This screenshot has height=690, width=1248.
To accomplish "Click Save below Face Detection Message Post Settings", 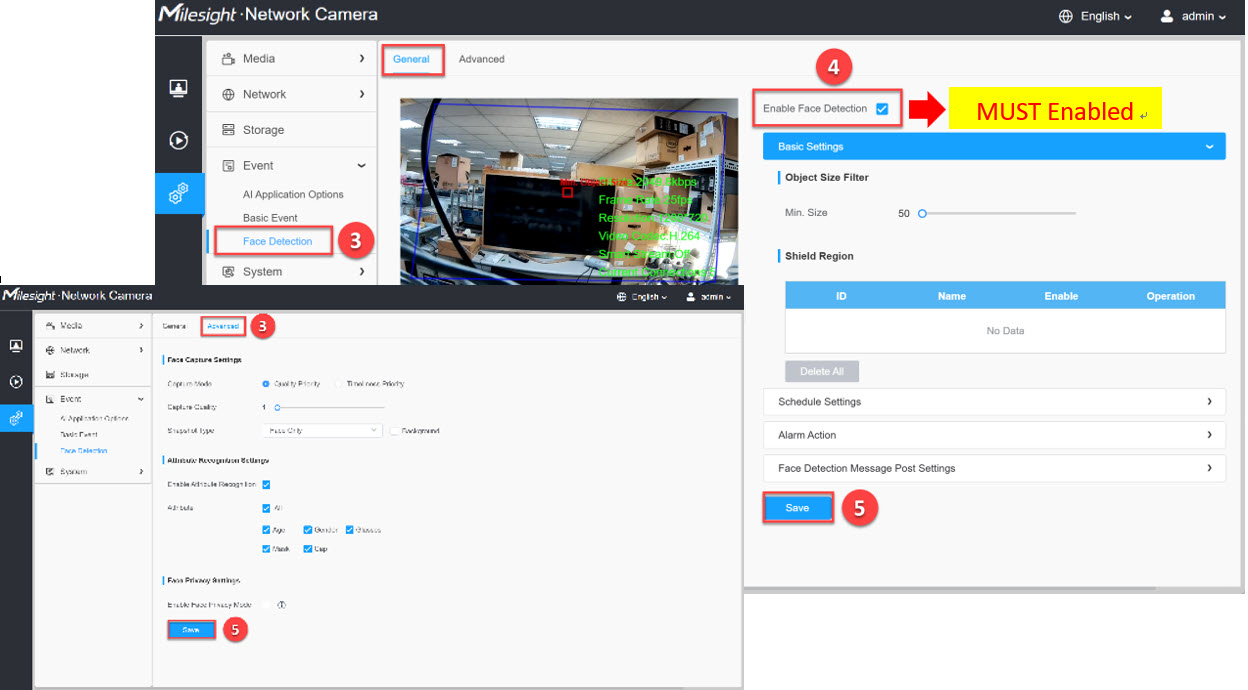I will point(797,508).
